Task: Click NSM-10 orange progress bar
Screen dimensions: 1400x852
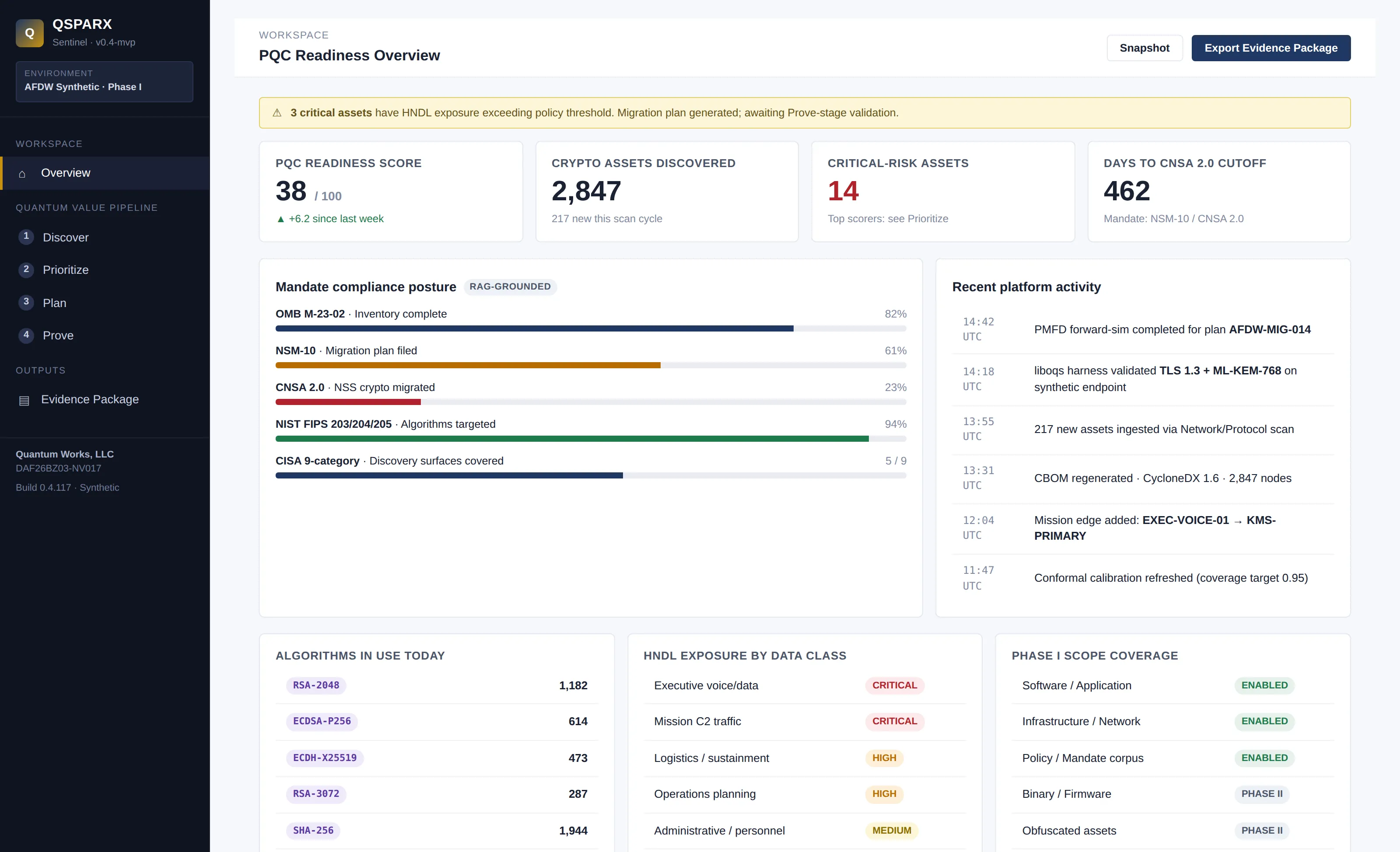Action: click(591, 365)
